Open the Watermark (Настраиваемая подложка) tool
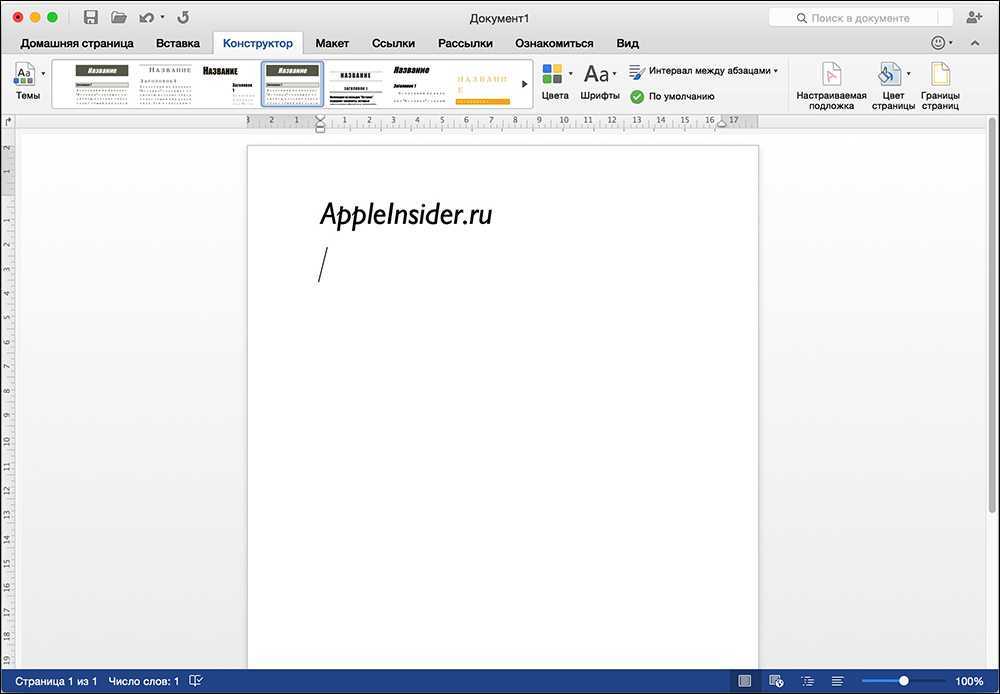 [831, 84]
